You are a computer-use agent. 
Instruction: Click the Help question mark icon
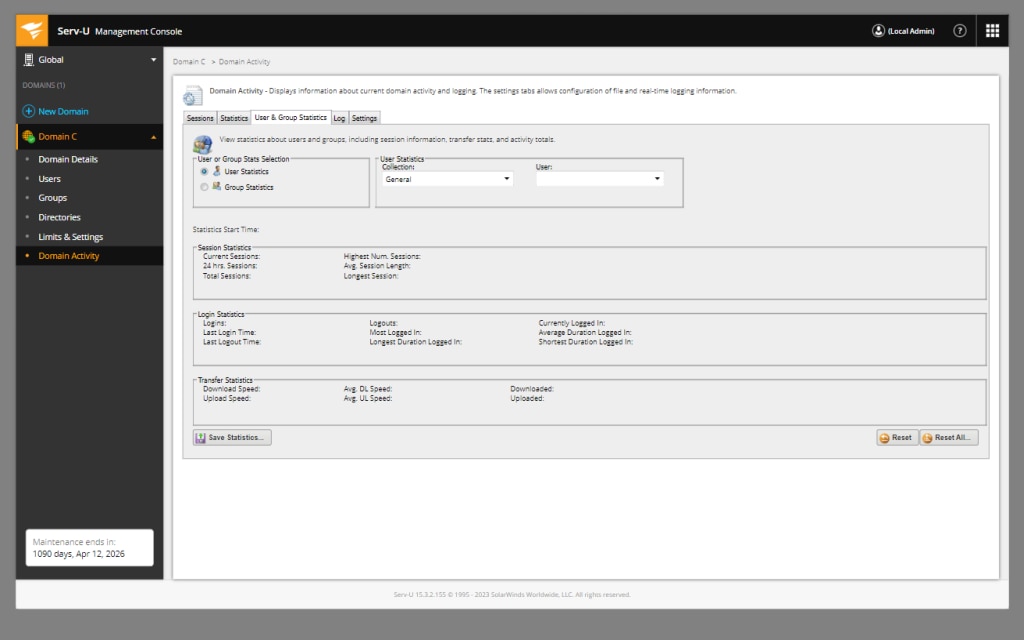[x=959, y=30]
